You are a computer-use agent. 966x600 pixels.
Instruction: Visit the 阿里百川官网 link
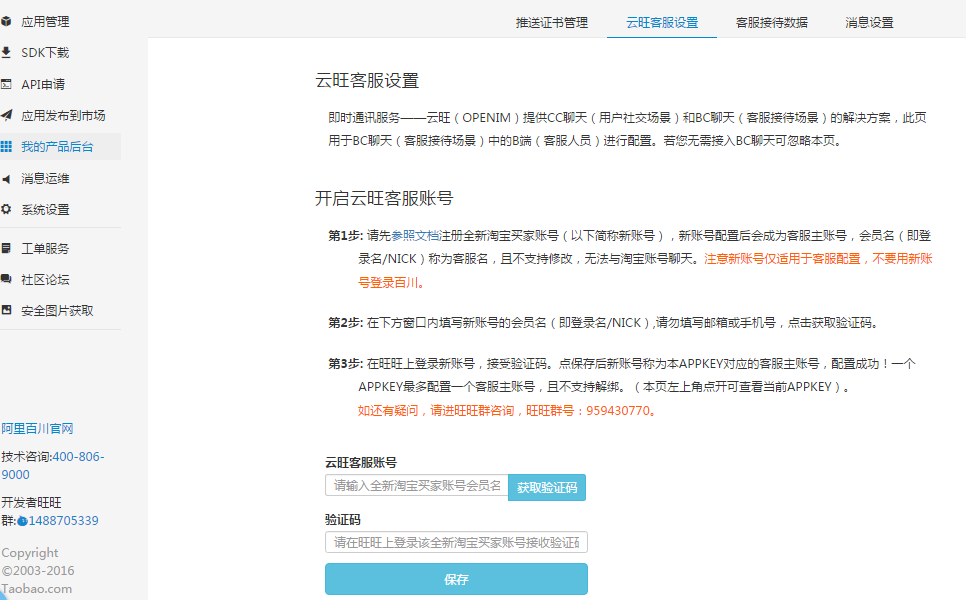37,429
